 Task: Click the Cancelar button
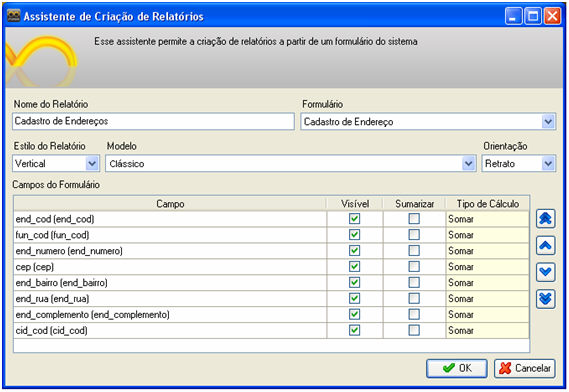(x=525, y=368)
